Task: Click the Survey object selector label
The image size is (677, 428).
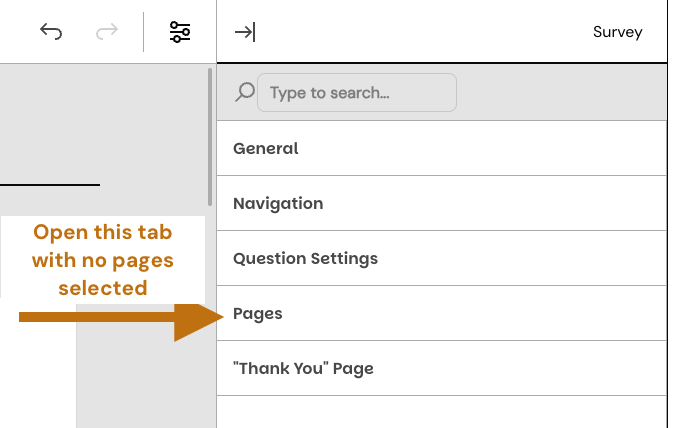Action: [x=617, y=32]
